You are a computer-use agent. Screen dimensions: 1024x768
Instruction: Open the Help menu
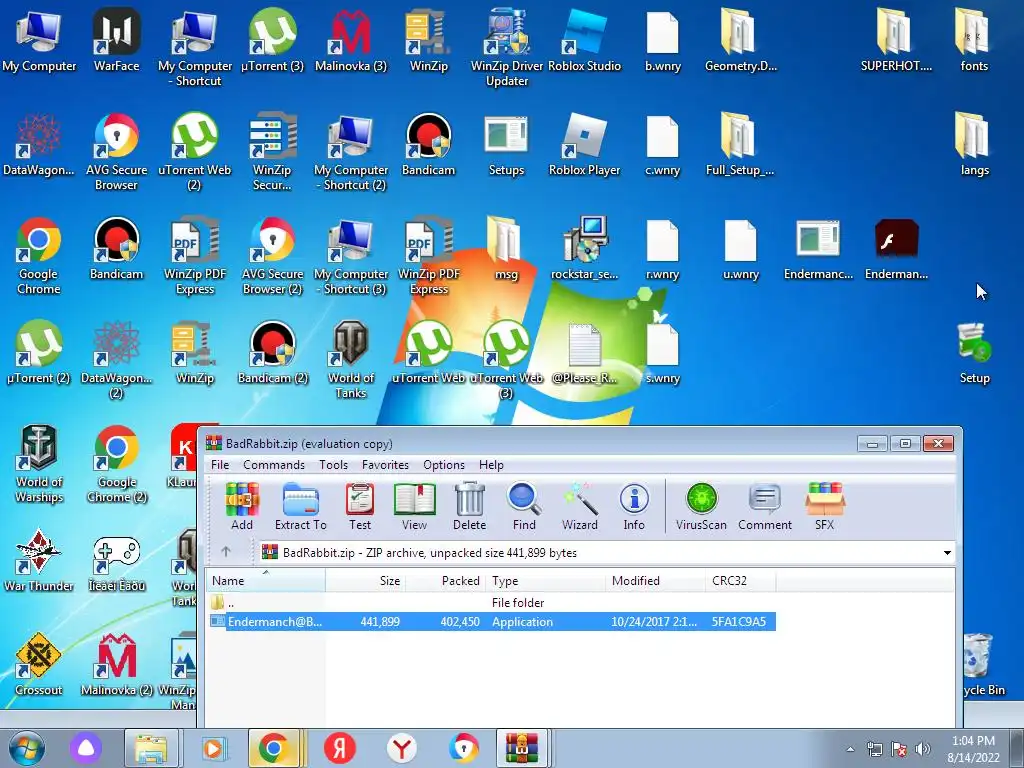[491, 465]
